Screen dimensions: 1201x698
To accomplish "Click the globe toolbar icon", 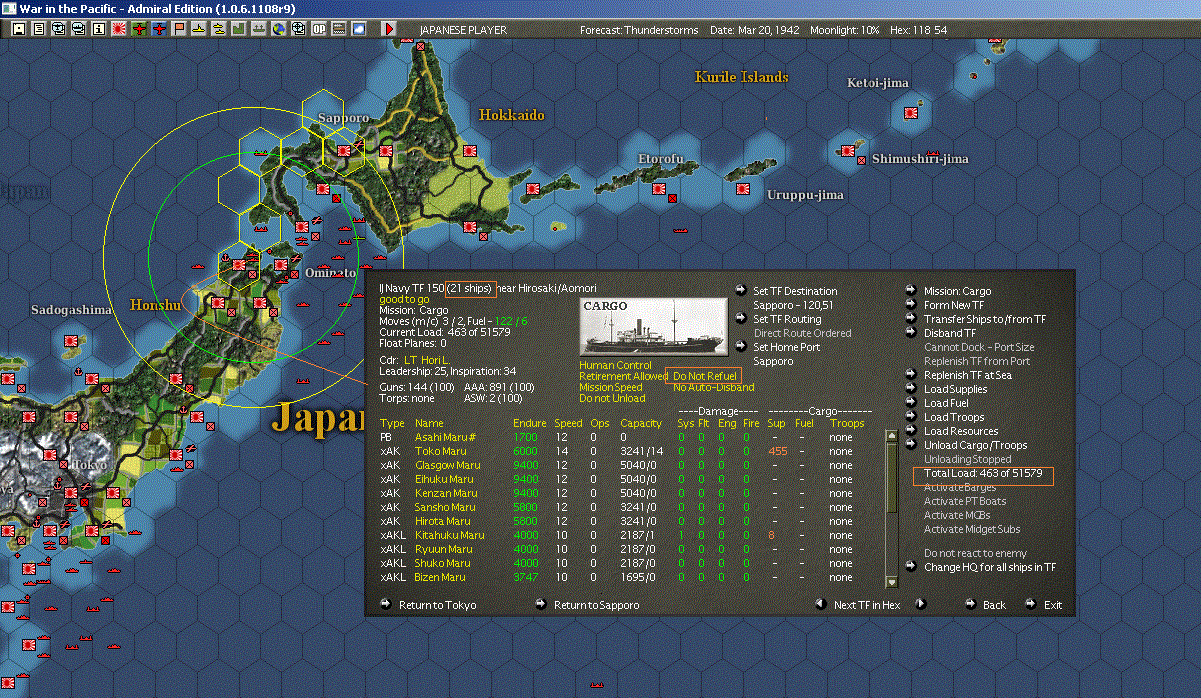I will pos(278,29).
